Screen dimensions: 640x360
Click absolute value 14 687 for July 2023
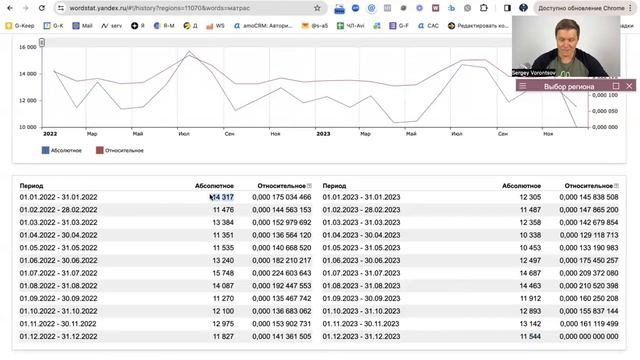[530, 273]
